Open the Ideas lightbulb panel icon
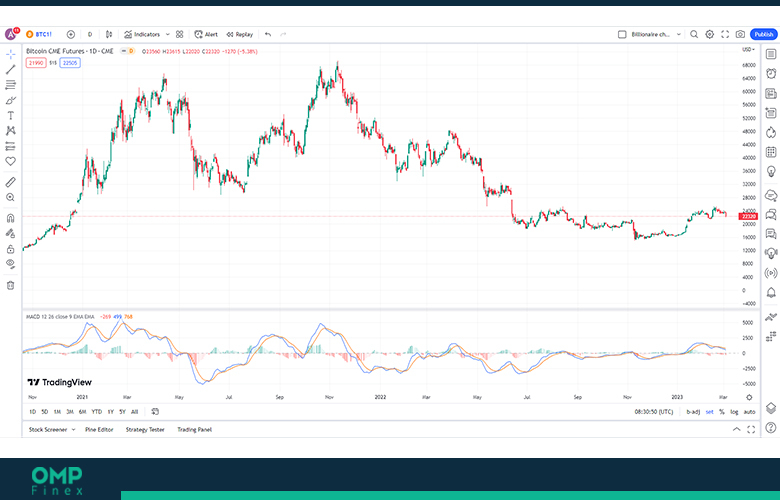 (771, 172)
